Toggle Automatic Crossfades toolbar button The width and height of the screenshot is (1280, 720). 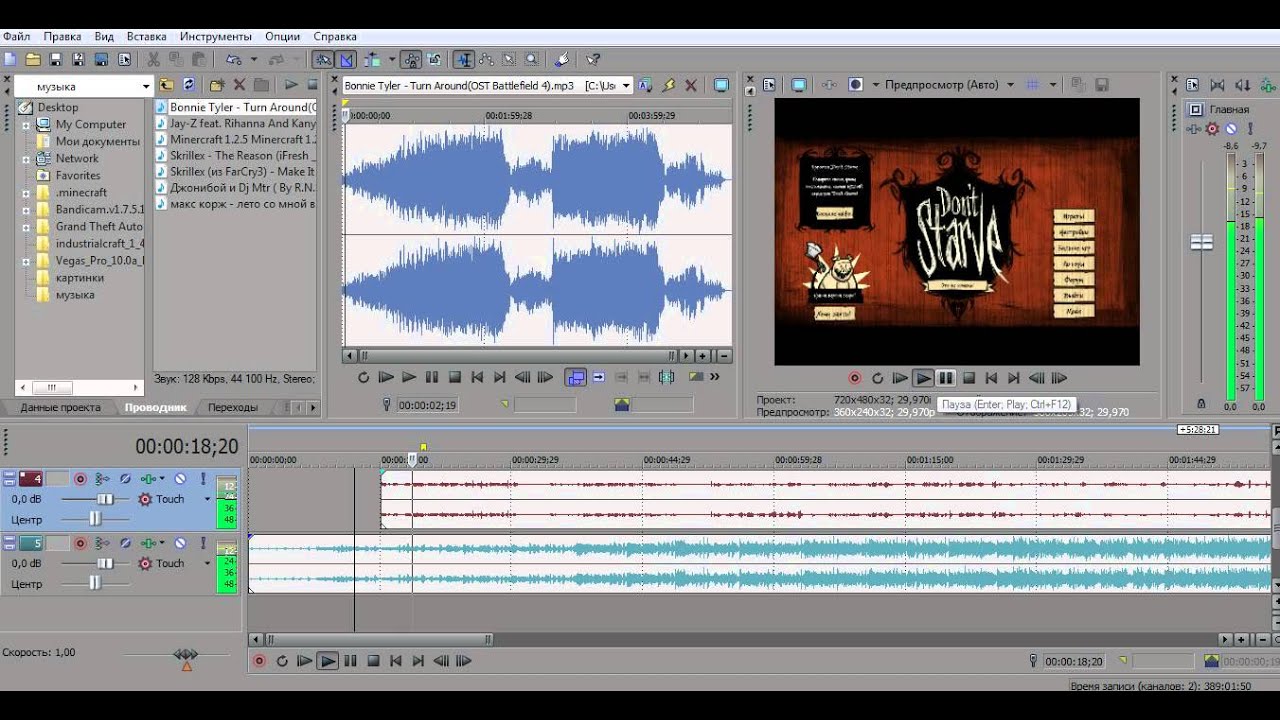tap(346, 59)
